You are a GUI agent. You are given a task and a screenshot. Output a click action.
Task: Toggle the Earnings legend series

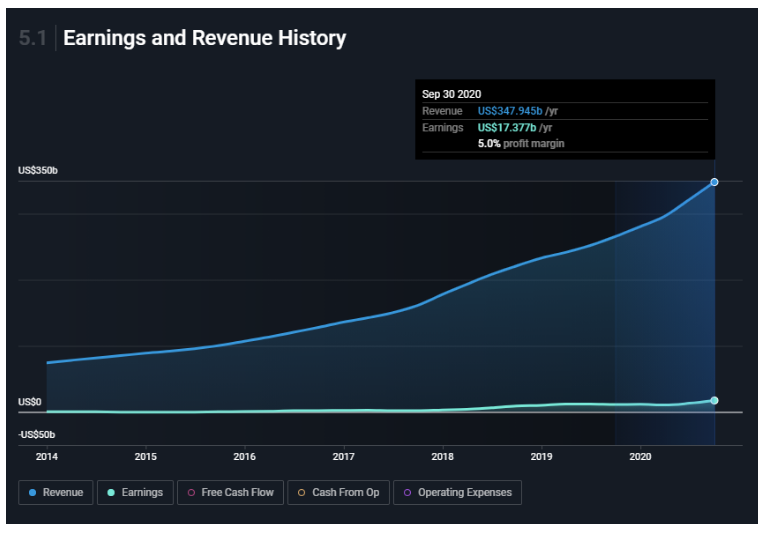134,492
